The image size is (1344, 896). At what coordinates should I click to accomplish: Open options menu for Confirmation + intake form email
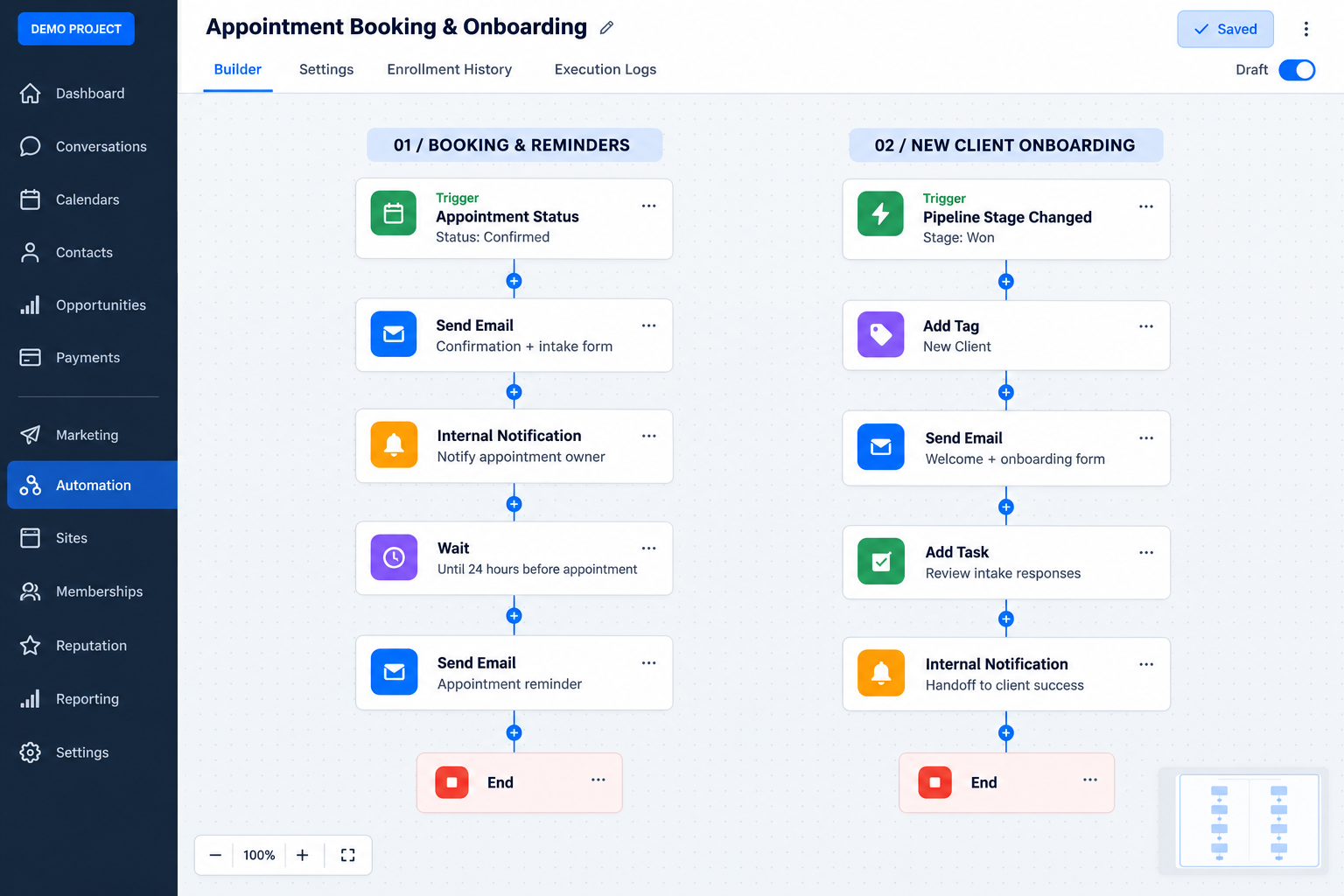[x=648, y=325]
